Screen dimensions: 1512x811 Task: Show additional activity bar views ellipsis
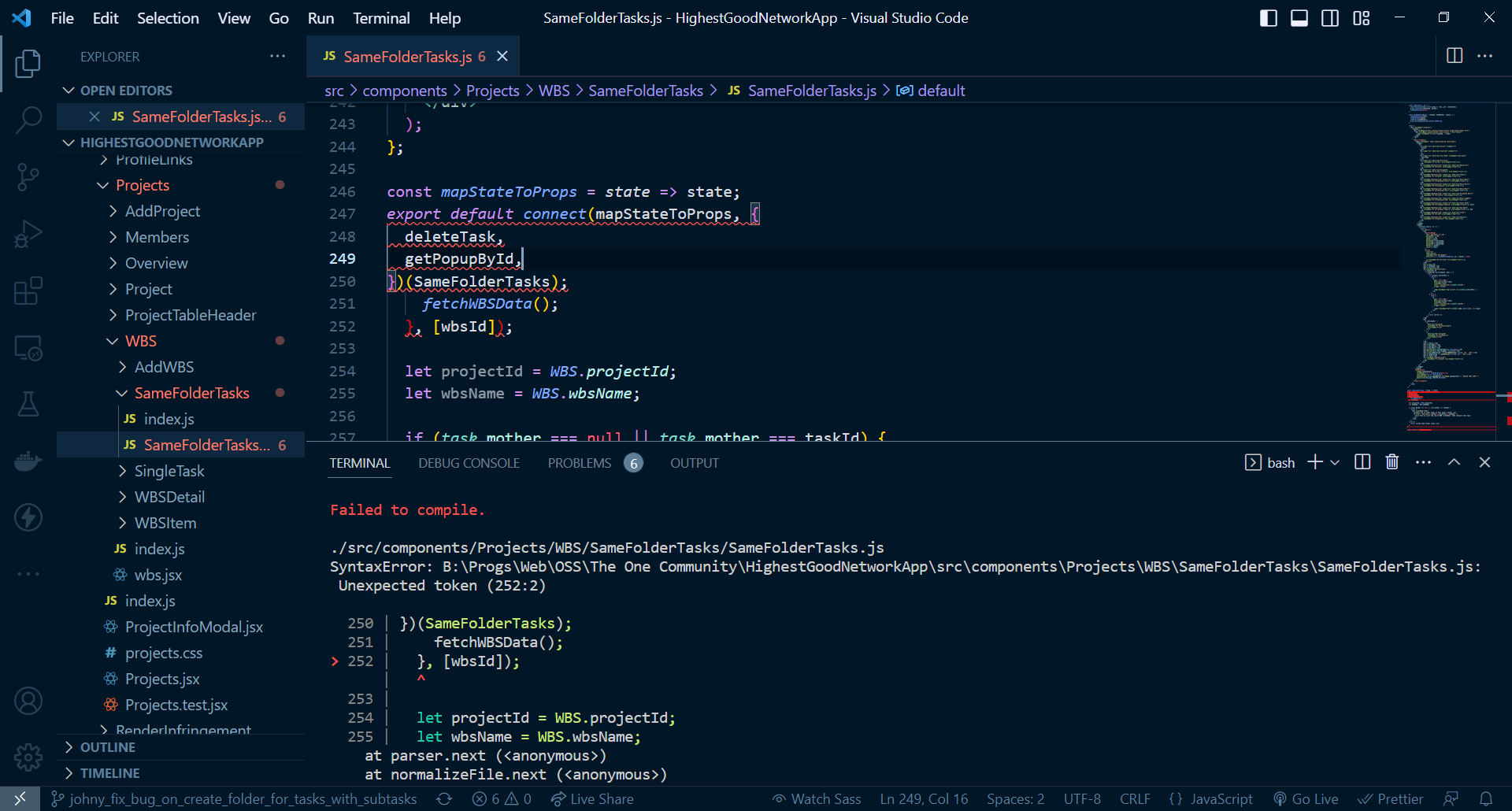(28, 574)
